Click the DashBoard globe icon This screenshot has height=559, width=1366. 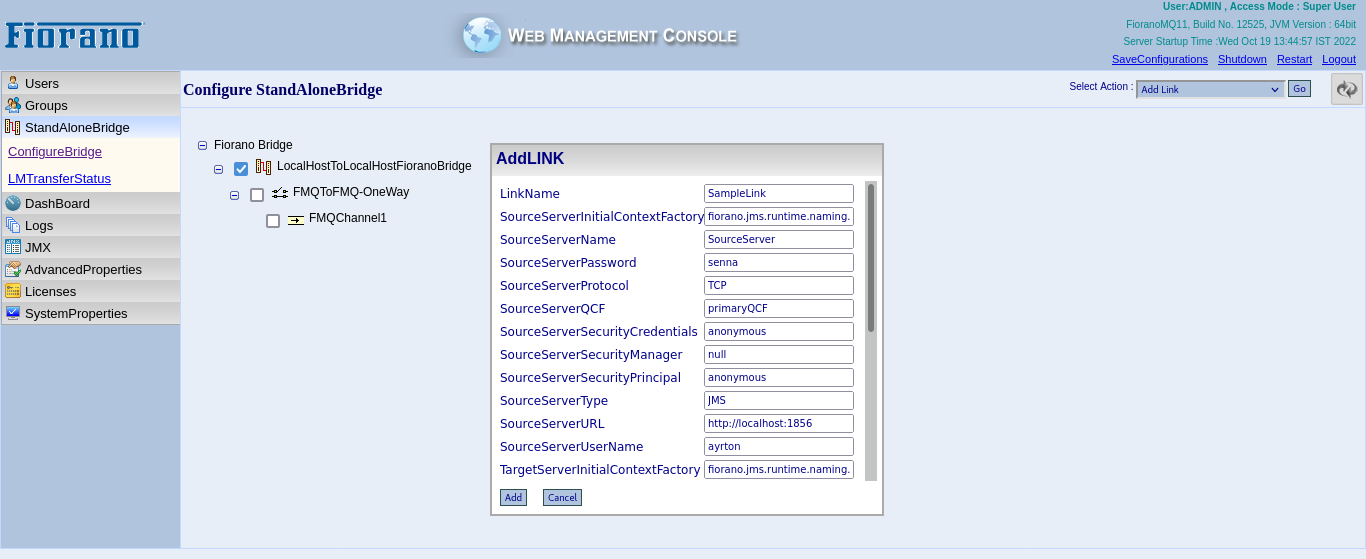[13, 203]
